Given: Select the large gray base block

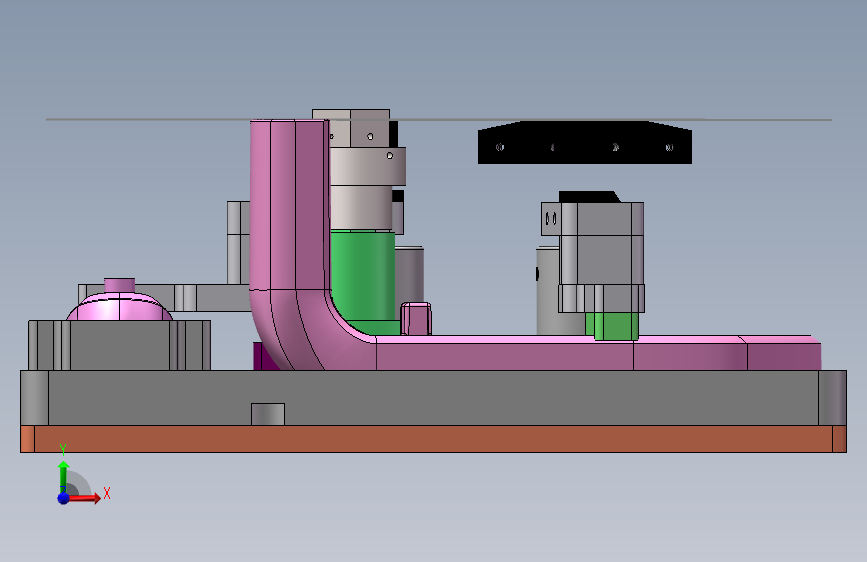Looking at the screenshot, I should click(434, 398).
